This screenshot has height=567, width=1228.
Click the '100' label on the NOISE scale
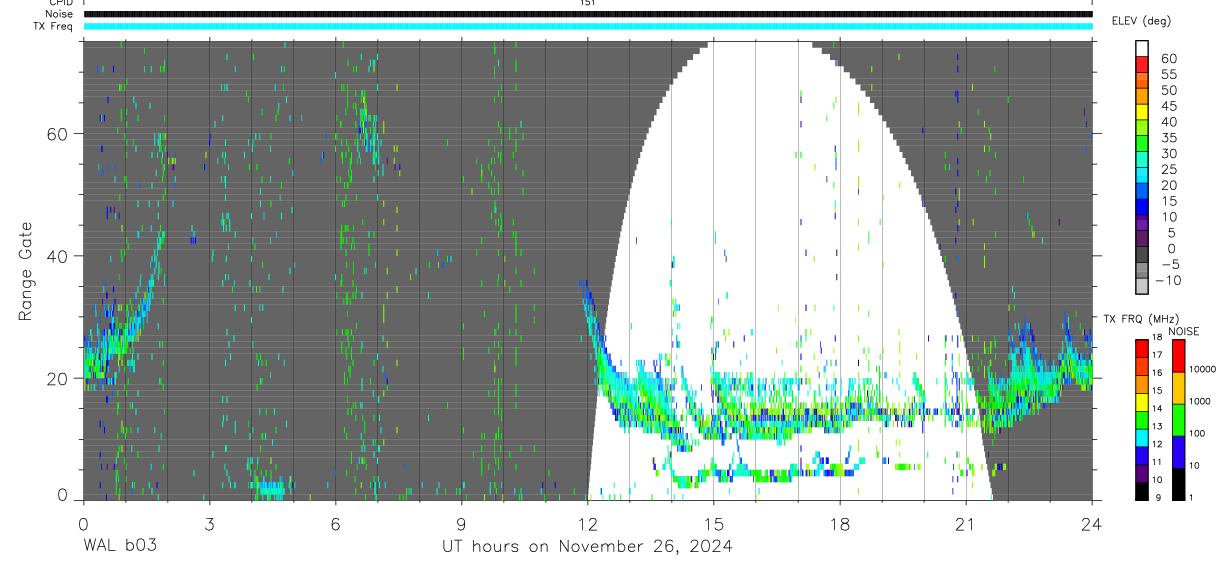click(1198, 433)
